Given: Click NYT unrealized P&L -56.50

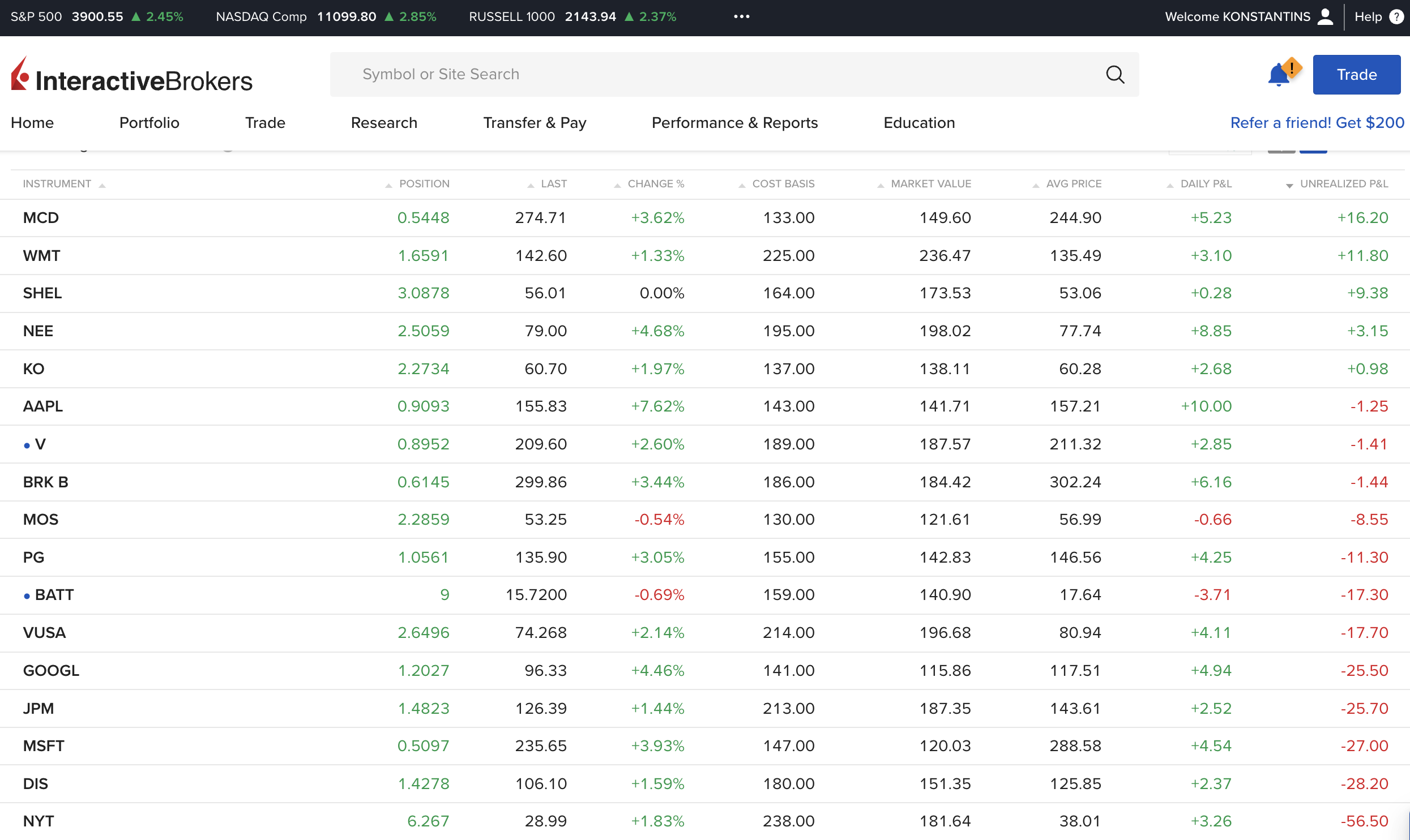Looking at the screenshot, I should tap(1364, 821).
